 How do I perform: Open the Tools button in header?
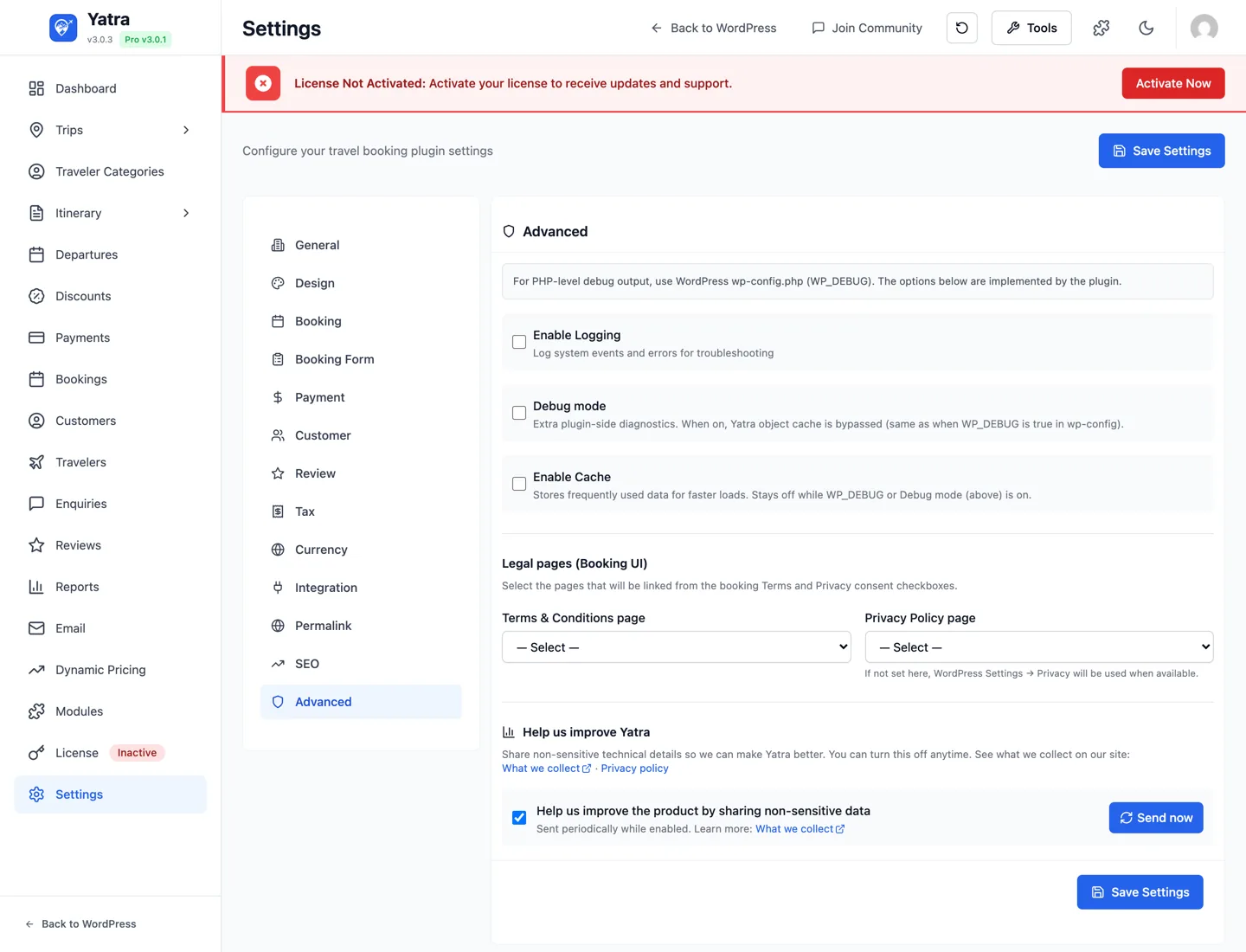click(1031, 28)
